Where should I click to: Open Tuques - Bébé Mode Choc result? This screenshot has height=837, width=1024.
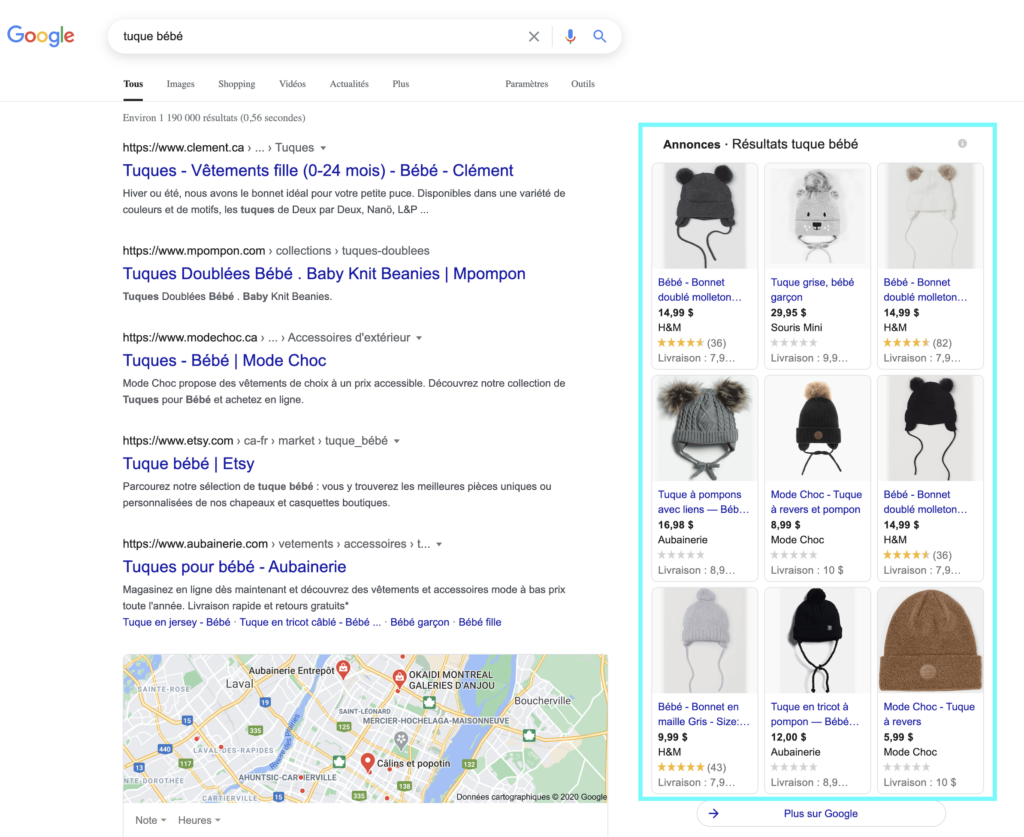pyautogui.click(x=225, y=360)
